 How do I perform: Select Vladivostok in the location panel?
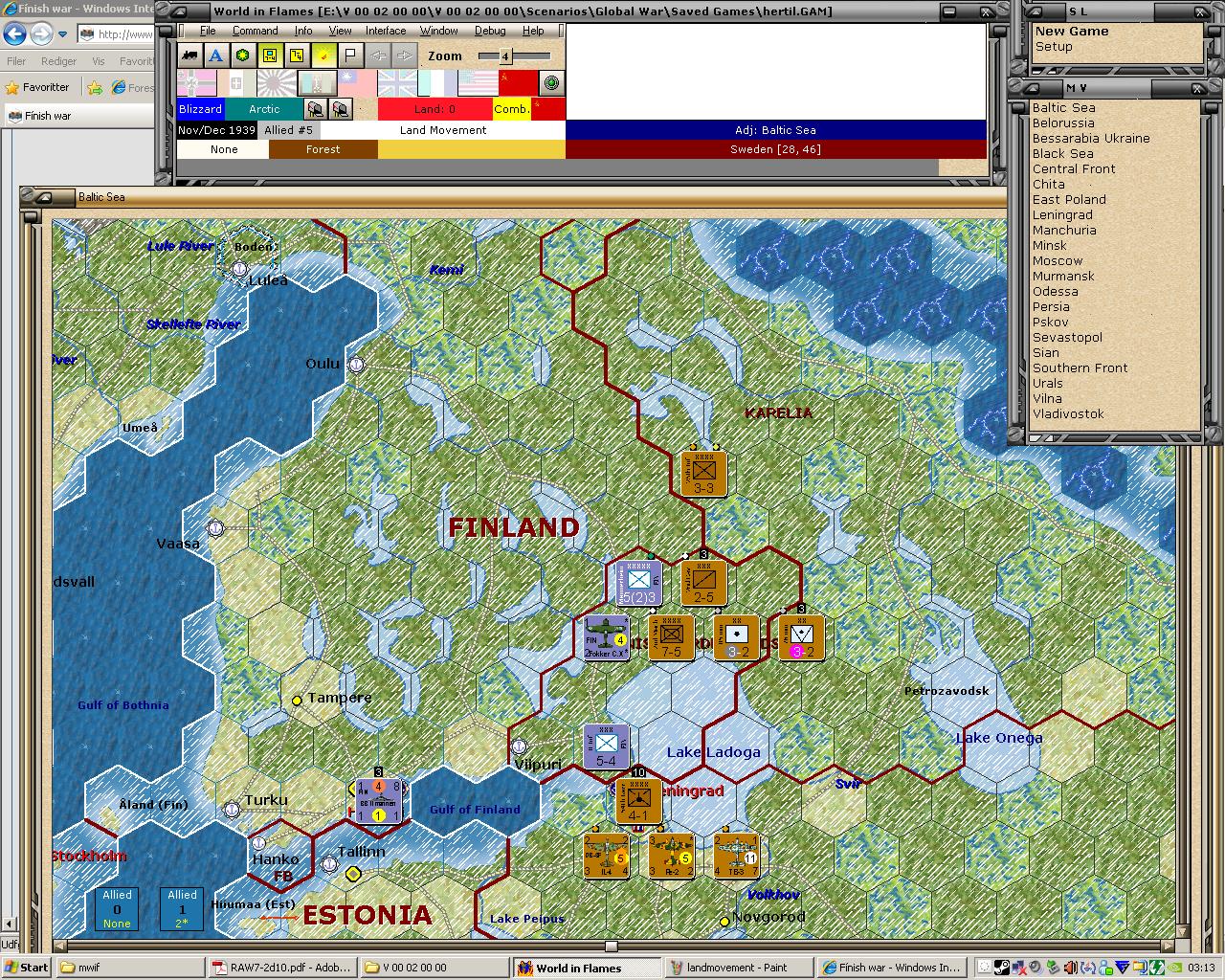point(1066,413)
